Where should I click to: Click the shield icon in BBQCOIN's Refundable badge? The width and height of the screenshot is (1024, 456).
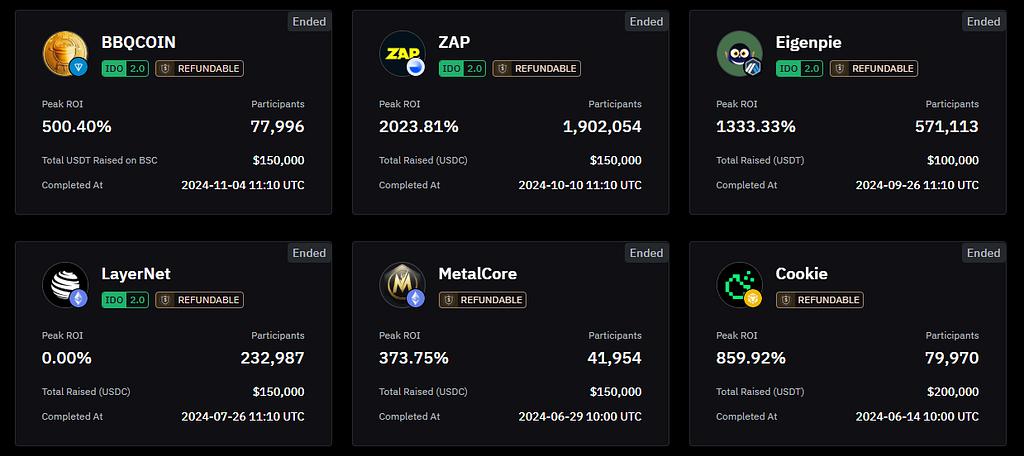(166, 69)
